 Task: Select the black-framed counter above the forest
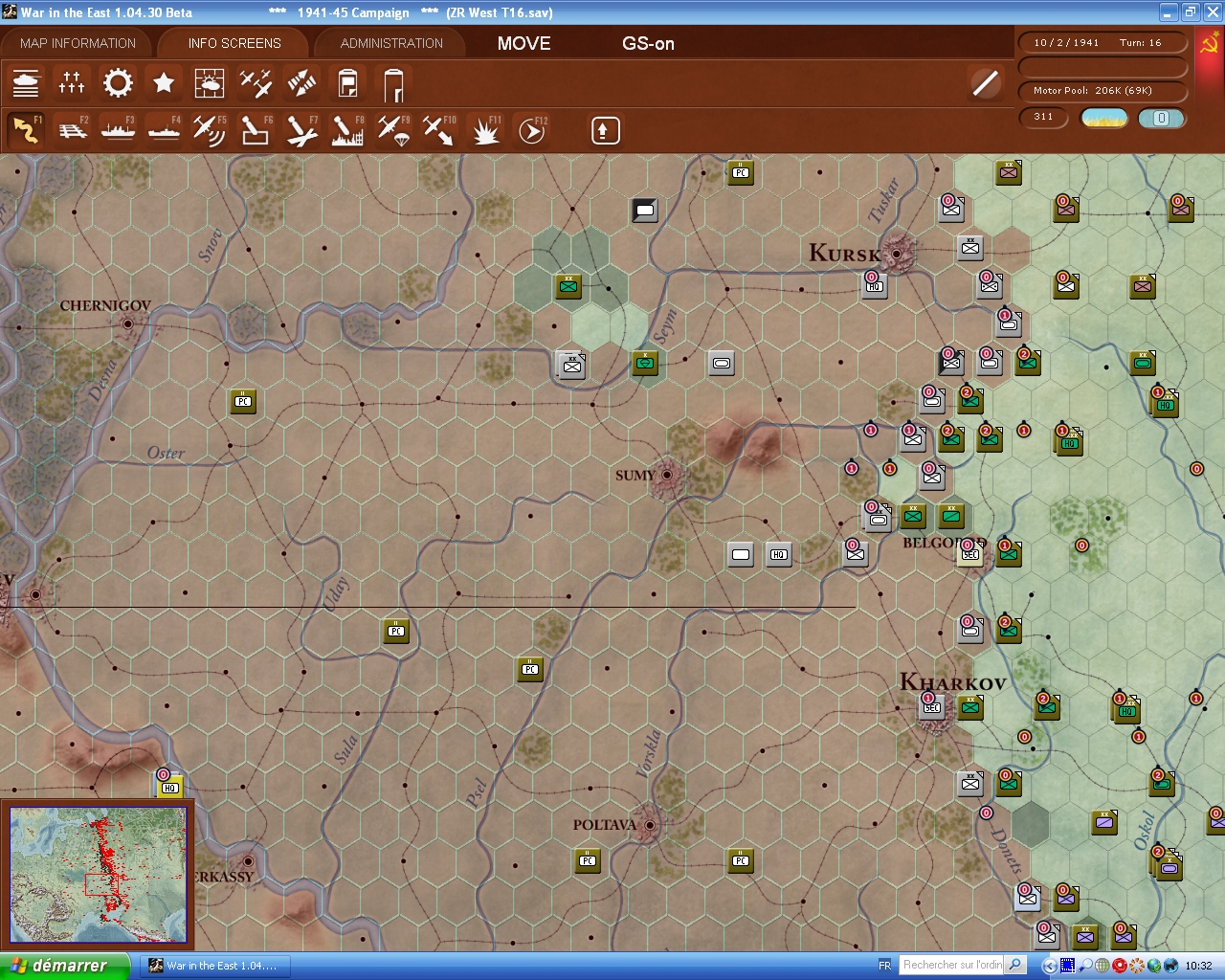pos(645,210)
